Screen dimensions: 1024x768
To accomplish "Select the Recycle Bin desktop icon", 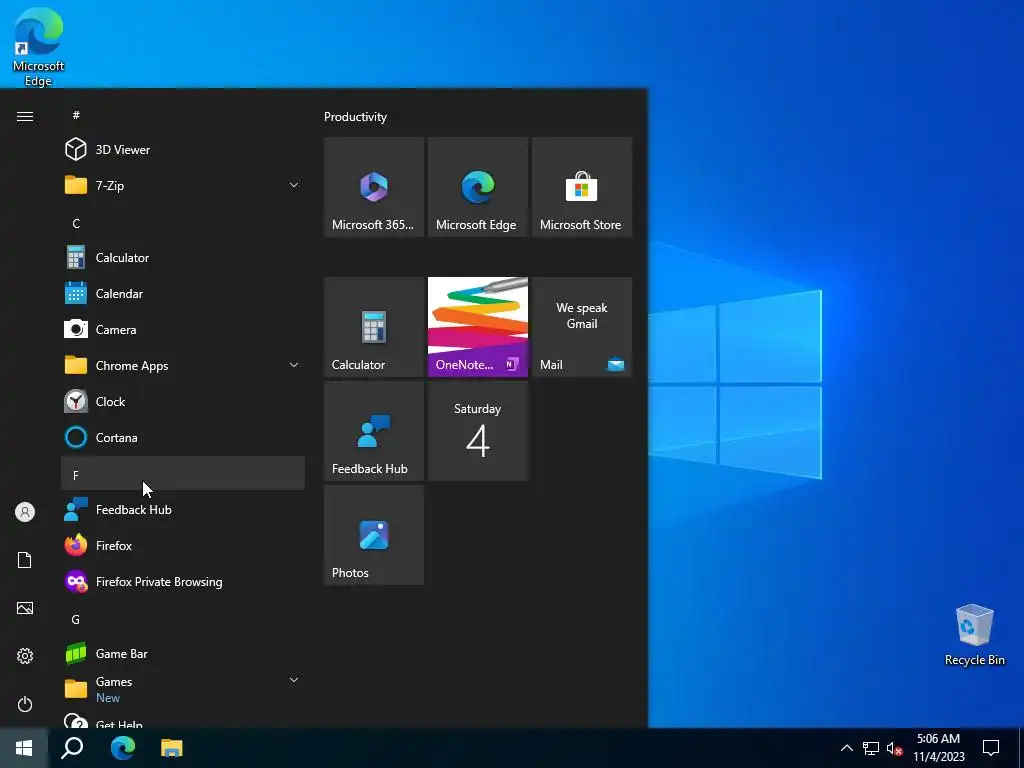I will click(974, 635).
